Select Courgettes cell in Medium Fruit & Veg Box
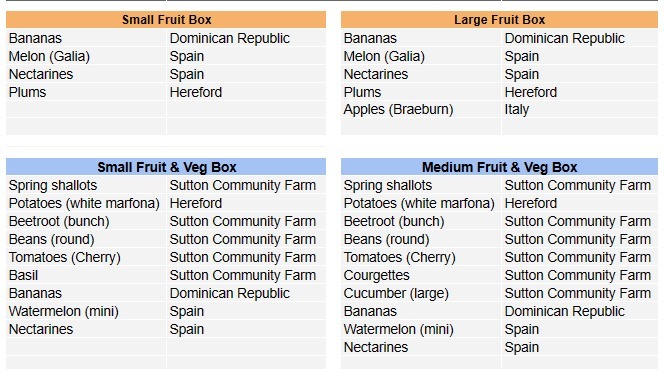This screenshot has height=373, width=664. point(421,275)
